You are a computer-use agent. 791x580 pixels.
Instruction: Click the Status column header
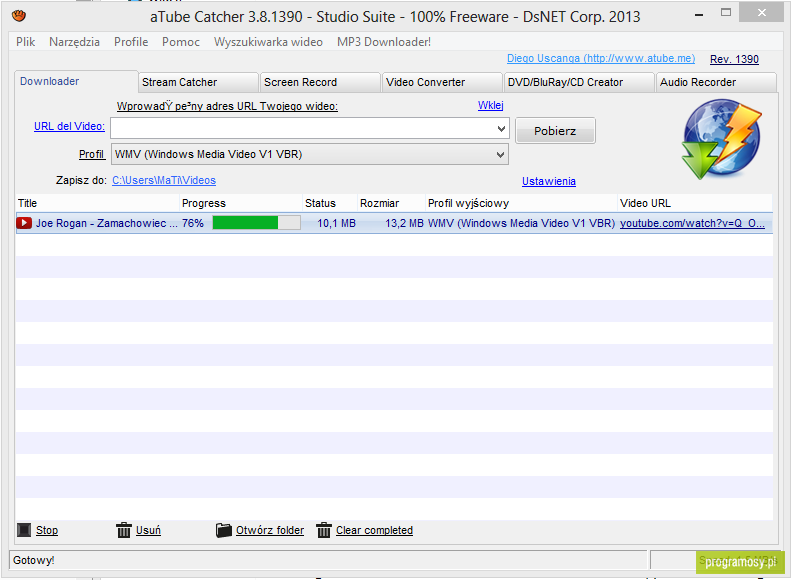[x=330, y=203]
